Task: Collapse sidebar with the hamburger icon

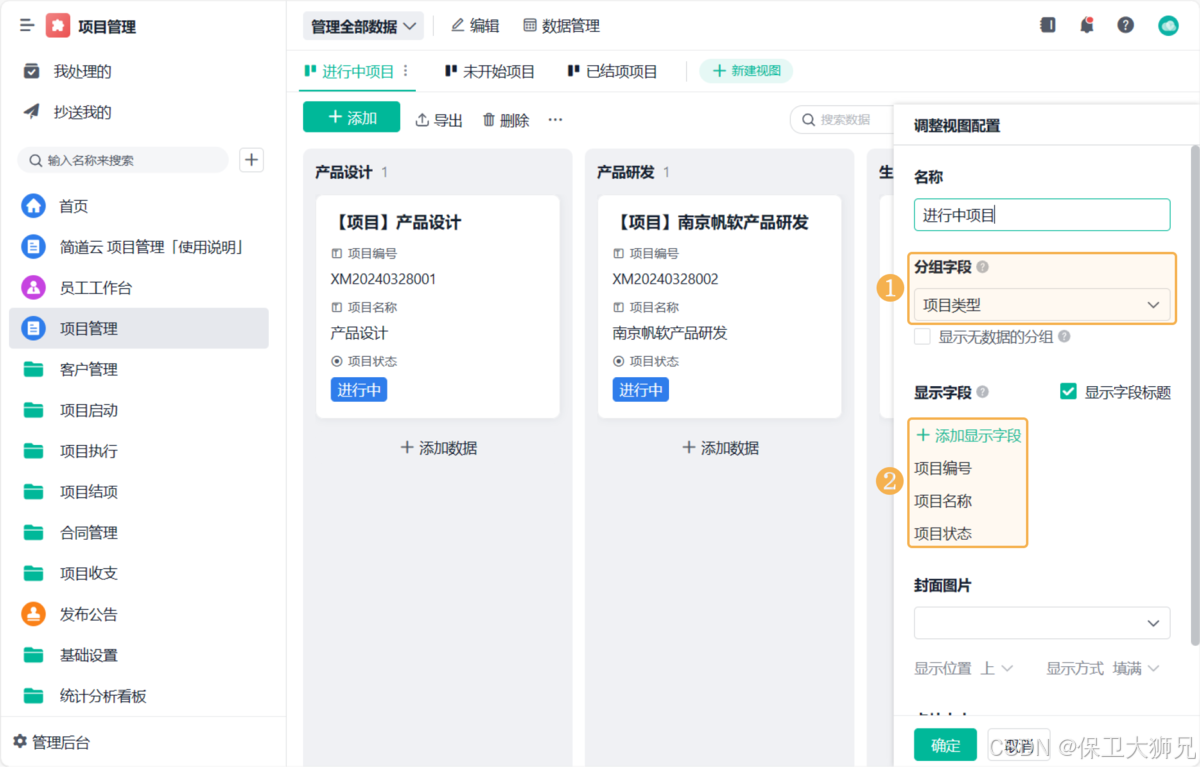Action: click(27, 26)
